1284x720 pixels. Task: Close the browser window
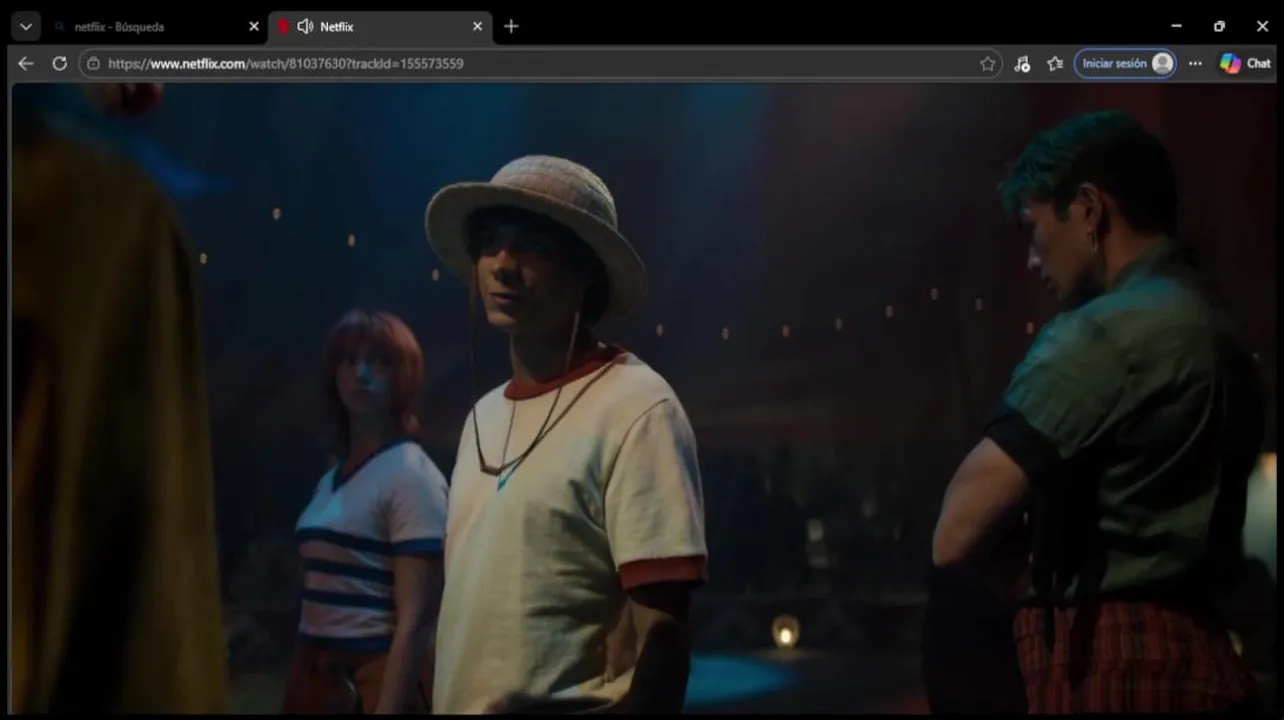(1262, 27)
